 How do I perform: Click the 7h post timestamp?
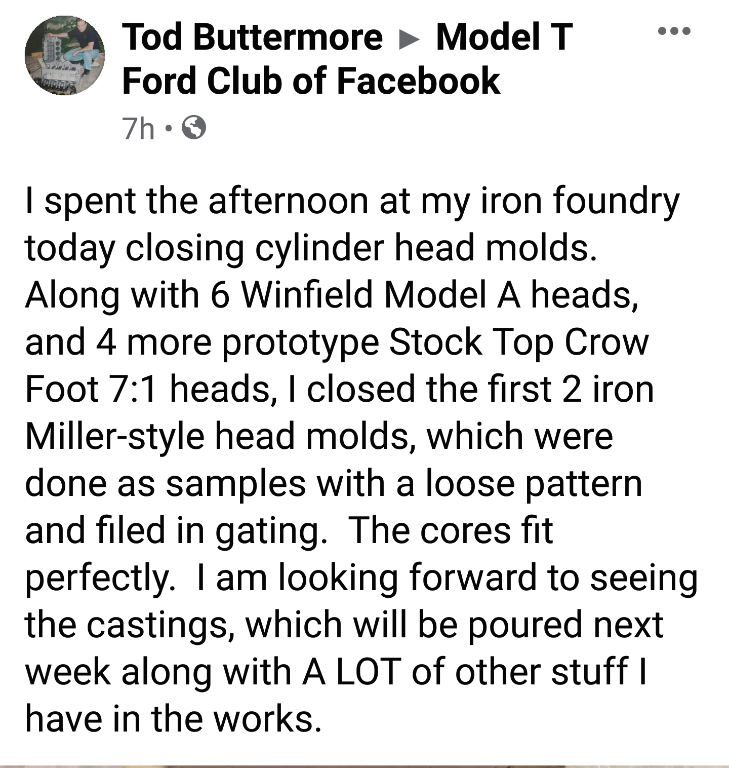pos(137,129)
